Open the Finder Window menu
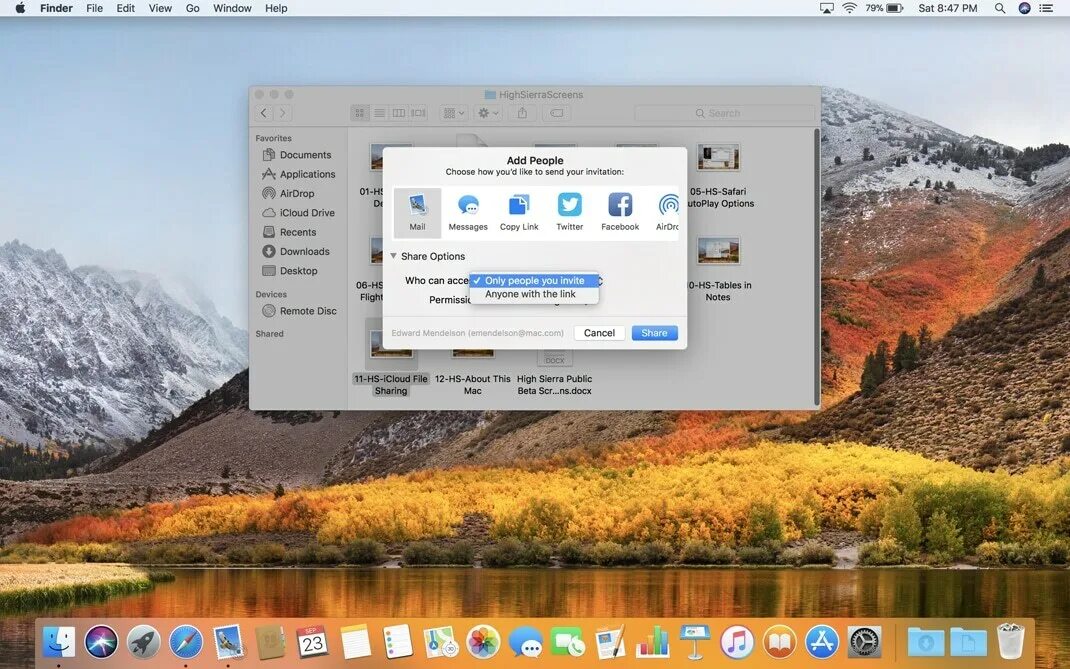 point(231,8)
